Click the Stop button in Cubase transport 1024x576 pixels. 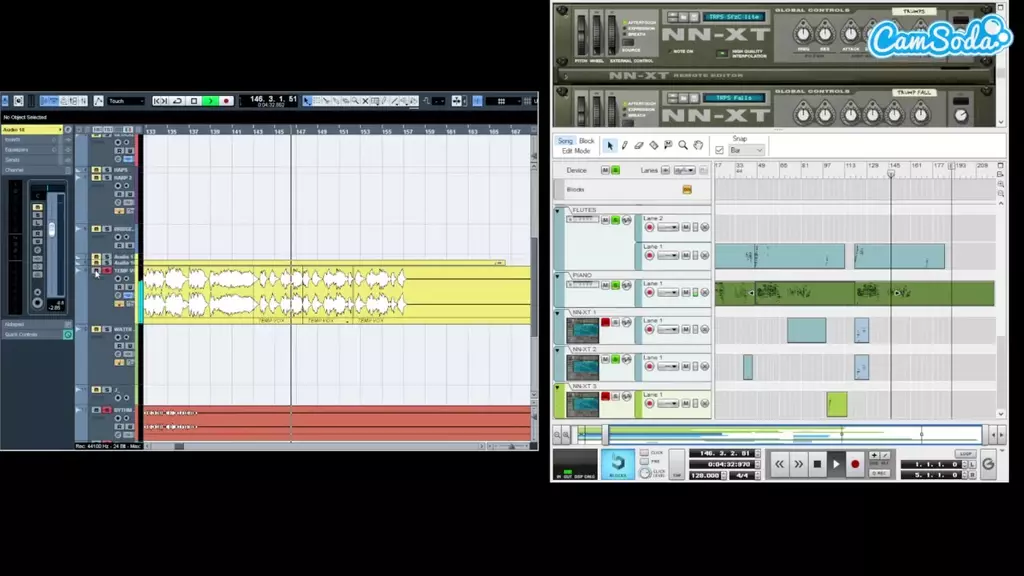tap(194, 101)
